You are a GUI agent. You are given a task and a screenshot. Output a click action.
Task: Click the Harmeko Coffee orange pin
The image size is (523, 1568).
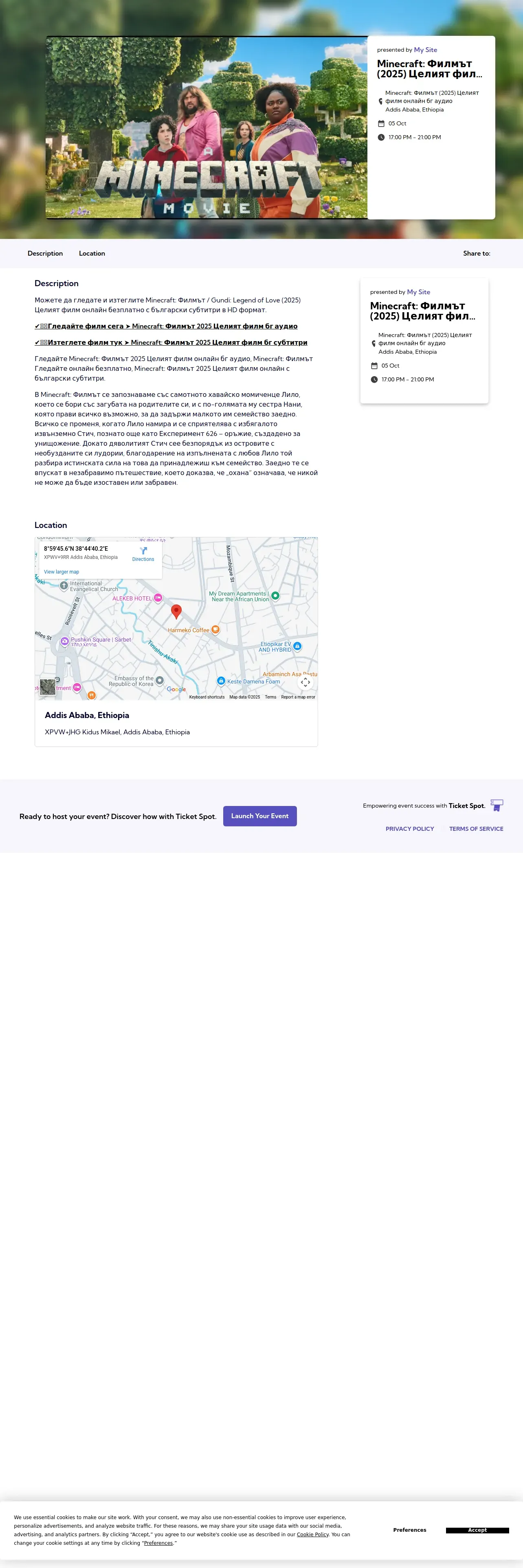point(215,630)
